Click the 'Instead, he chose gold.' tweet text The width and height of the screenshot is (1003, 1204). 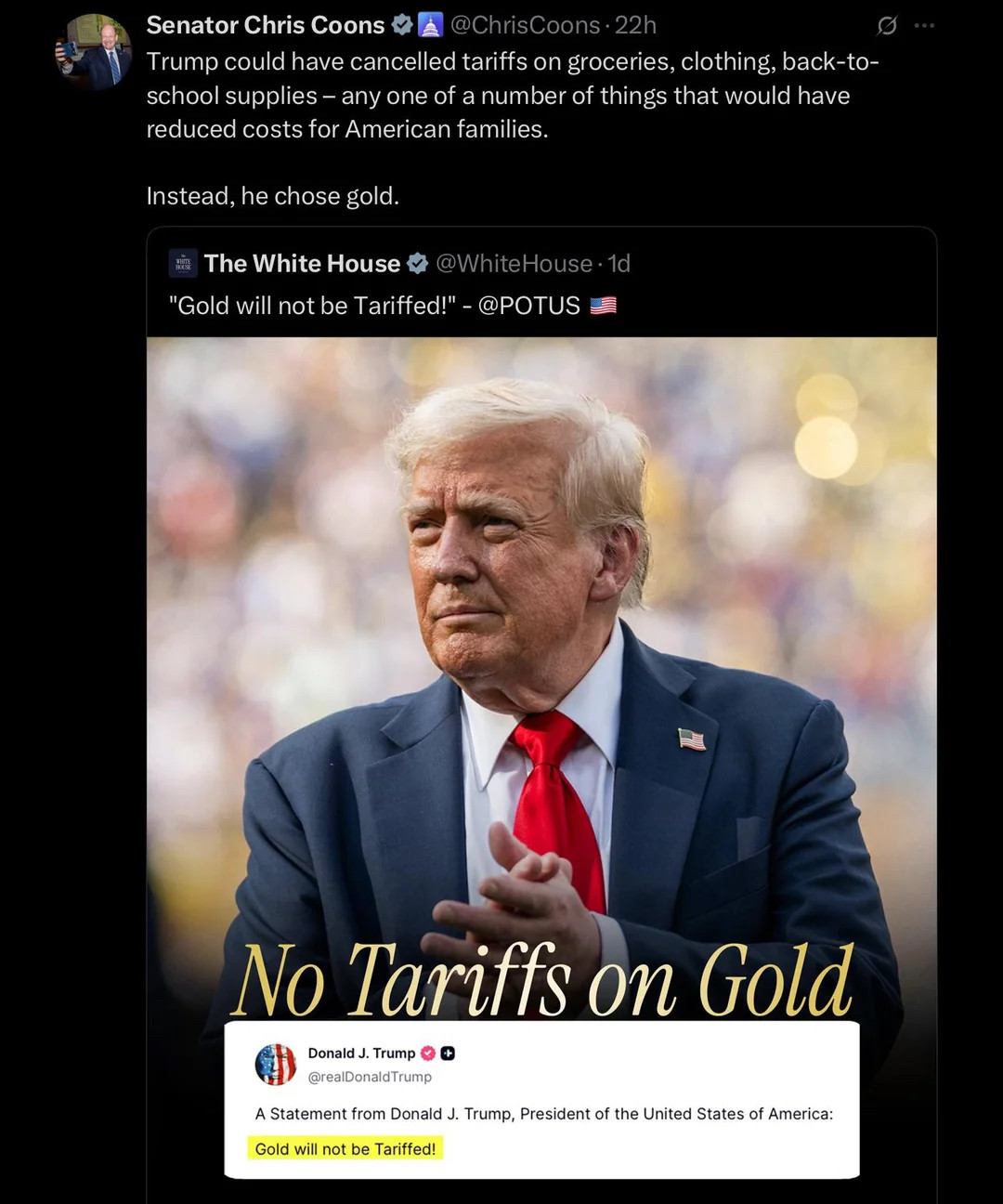[x=273, y=196]
